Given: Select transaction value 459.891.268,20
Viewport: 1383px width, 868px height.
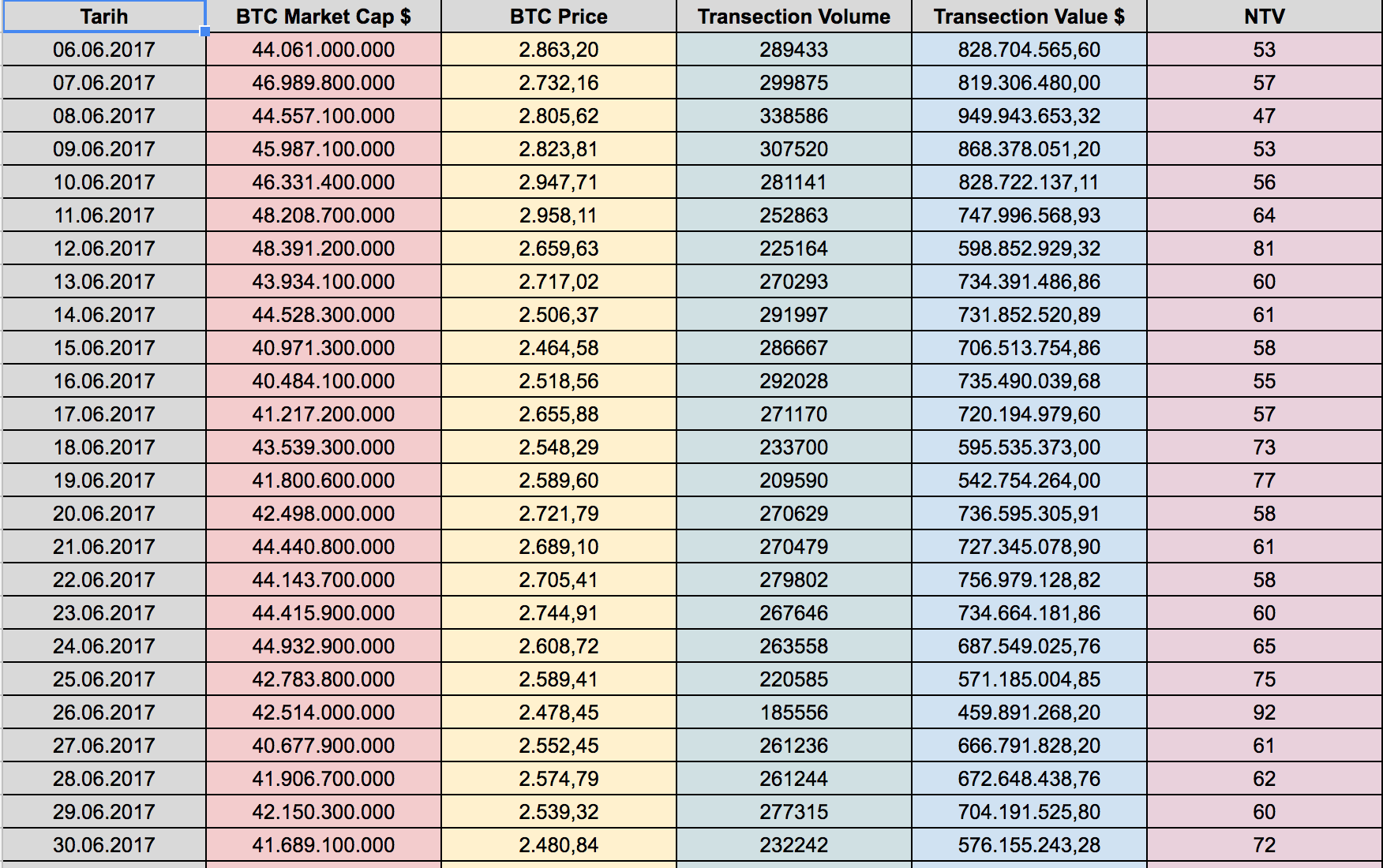Looking at the screenshot, I should tap(1029, 713).
